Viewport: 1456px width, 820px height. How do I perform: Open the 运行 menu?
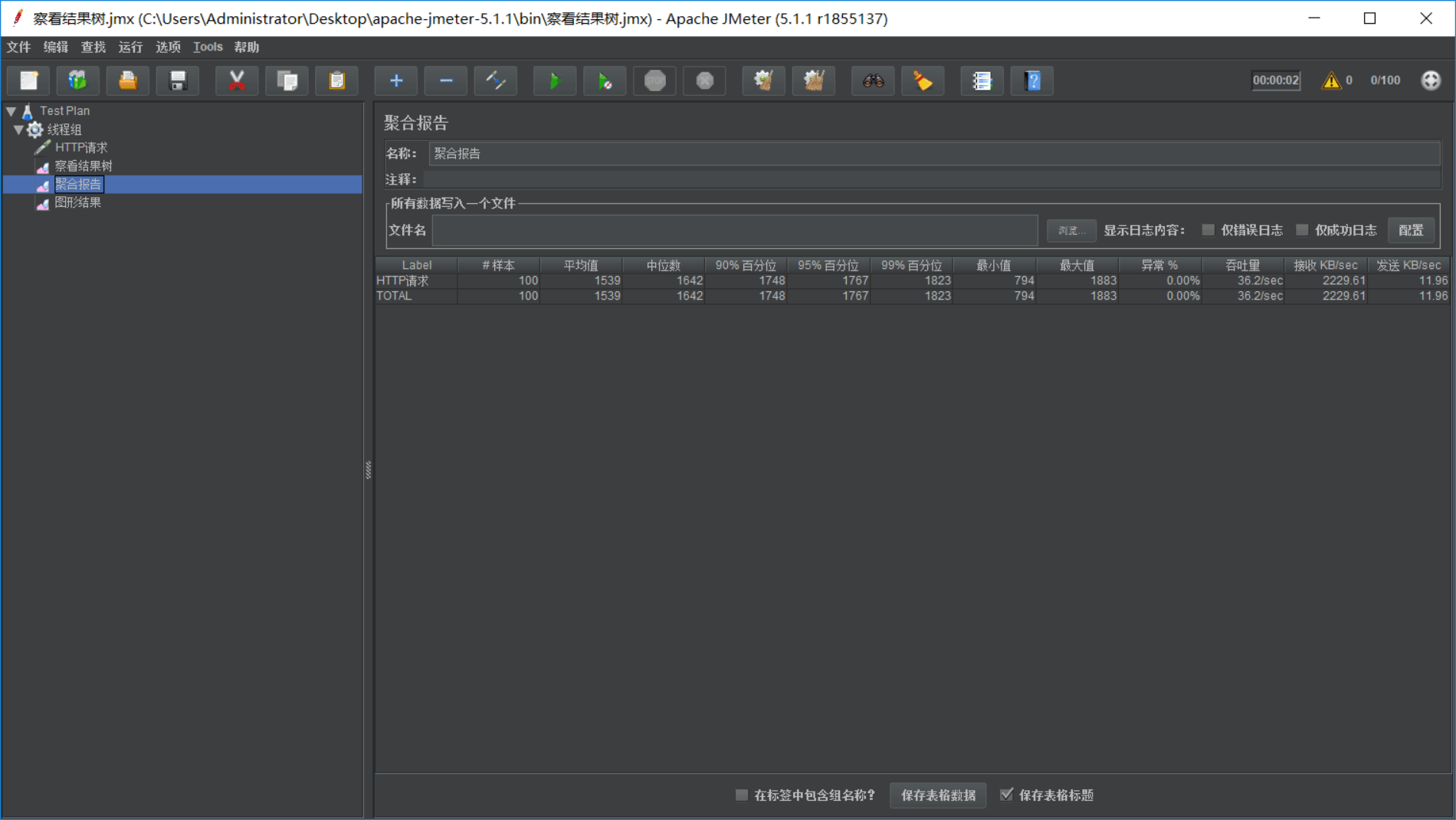(130, 48)
